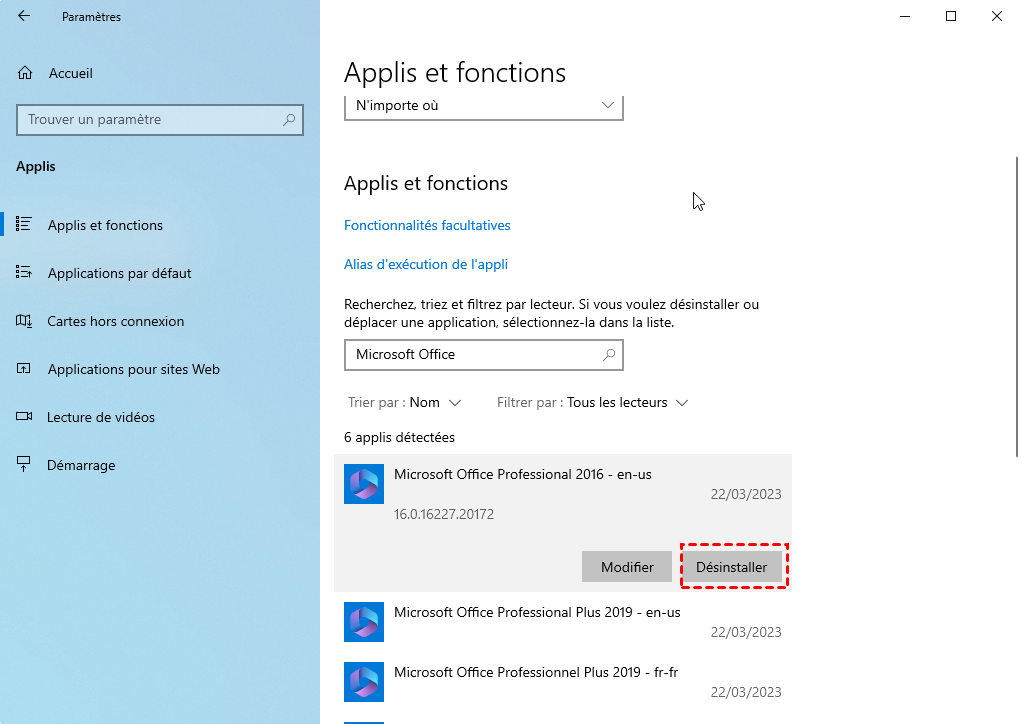This screenshot has height=724, width=1020.
Task: Open the Fonctionnalités facultatives link
Action: point(427,226)
